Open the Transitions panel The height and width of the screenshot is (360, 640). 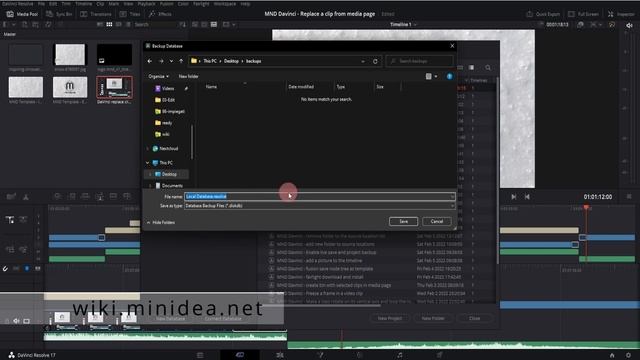(96, 14)
